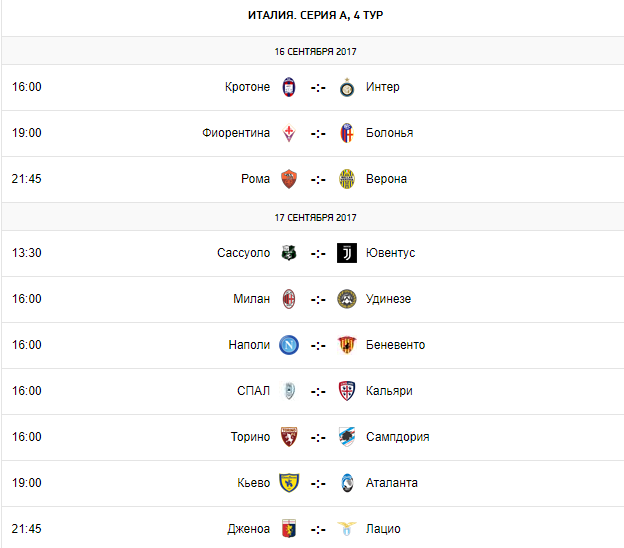Click the Fiorentina club crest icon

click(289, 133)
